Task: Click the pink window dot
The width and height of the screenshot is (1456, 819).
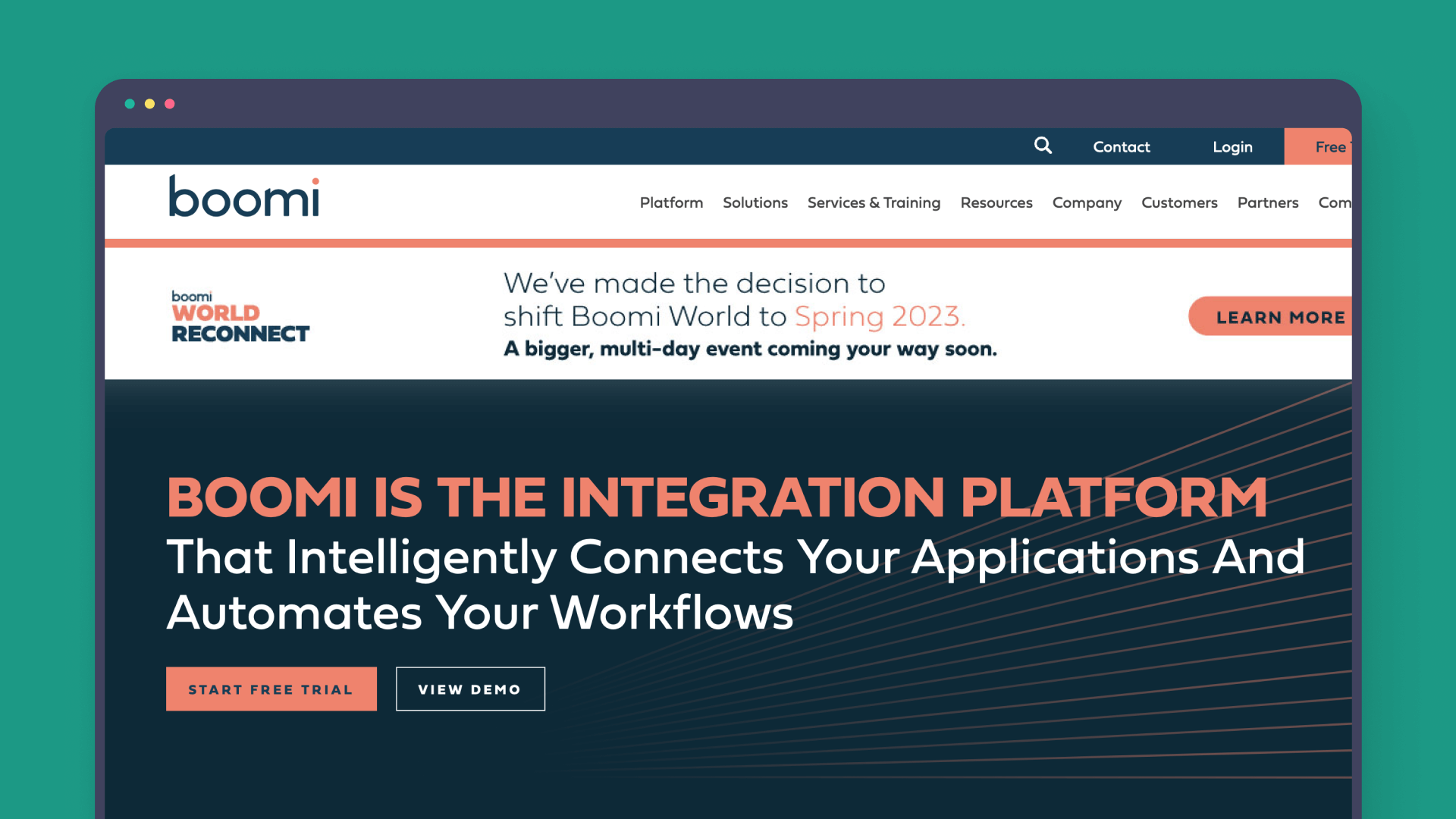Action: click(x=170, y=104)
